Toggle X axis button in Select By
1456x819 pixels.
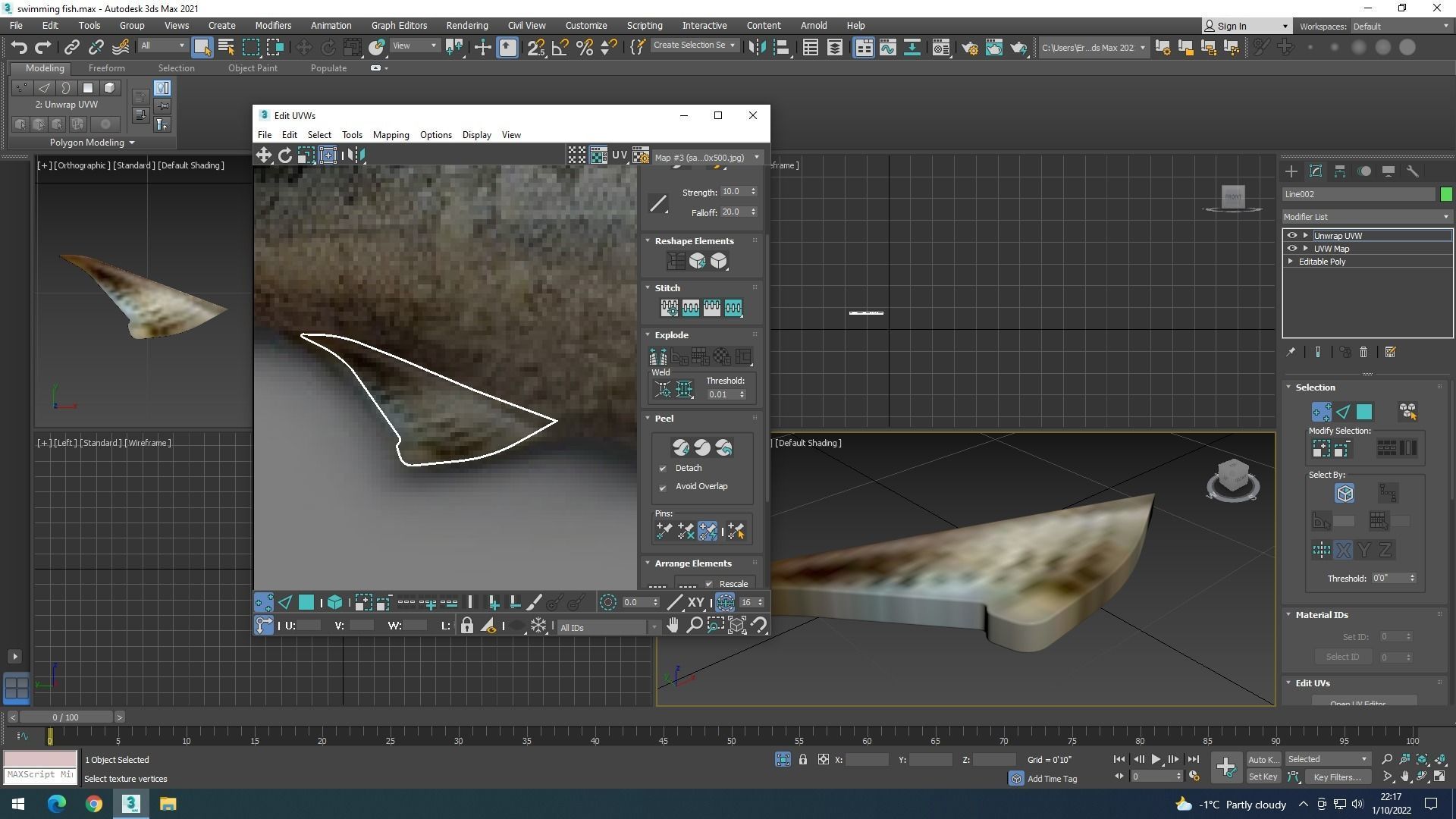point(1343,551)
